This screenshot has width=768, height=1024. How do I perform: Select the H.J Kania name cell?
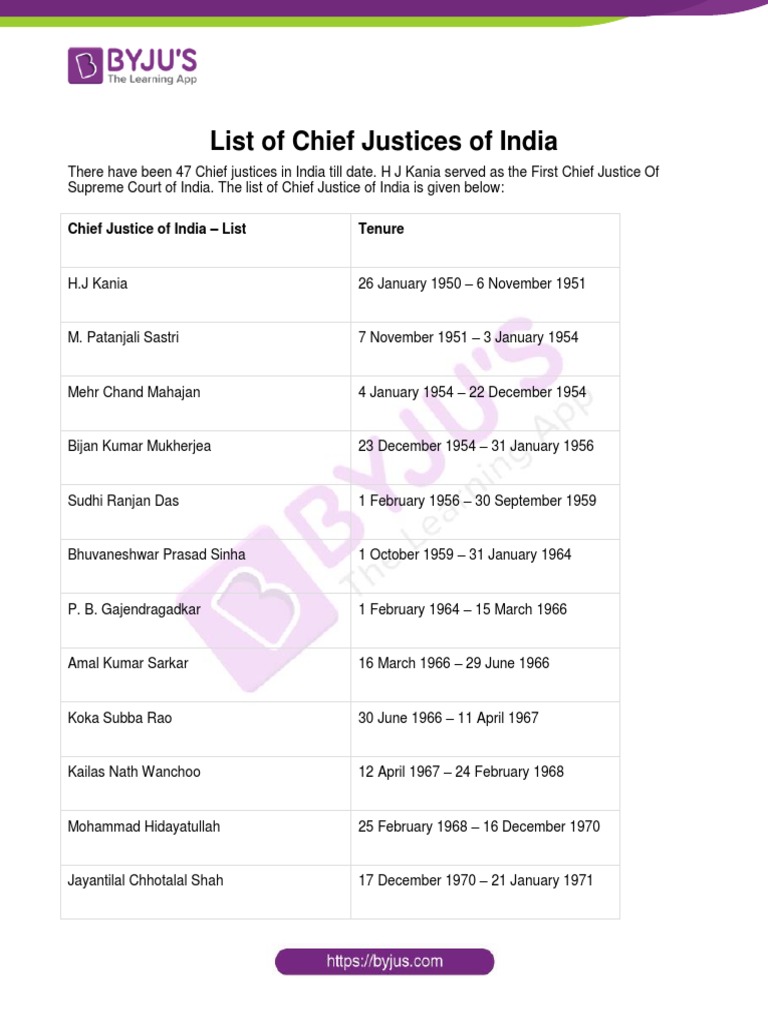click(98, 283)
